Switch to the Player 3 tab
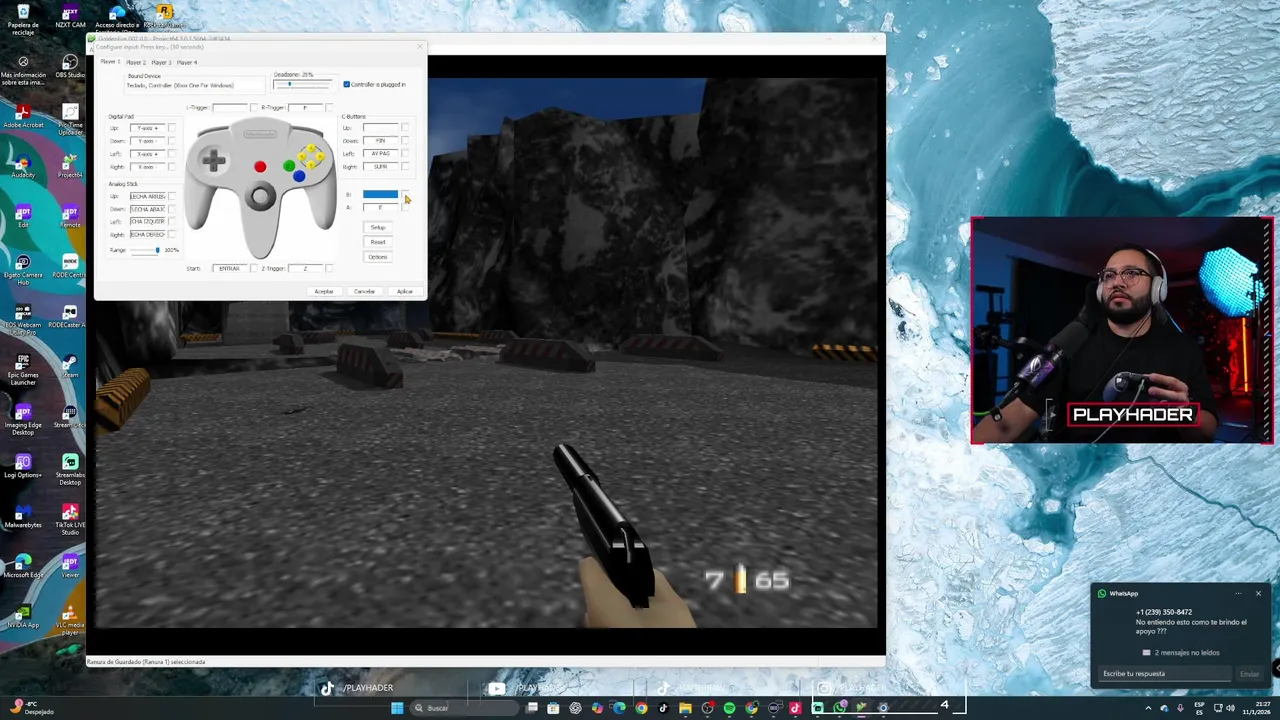1280x720 pixels. 161,62
